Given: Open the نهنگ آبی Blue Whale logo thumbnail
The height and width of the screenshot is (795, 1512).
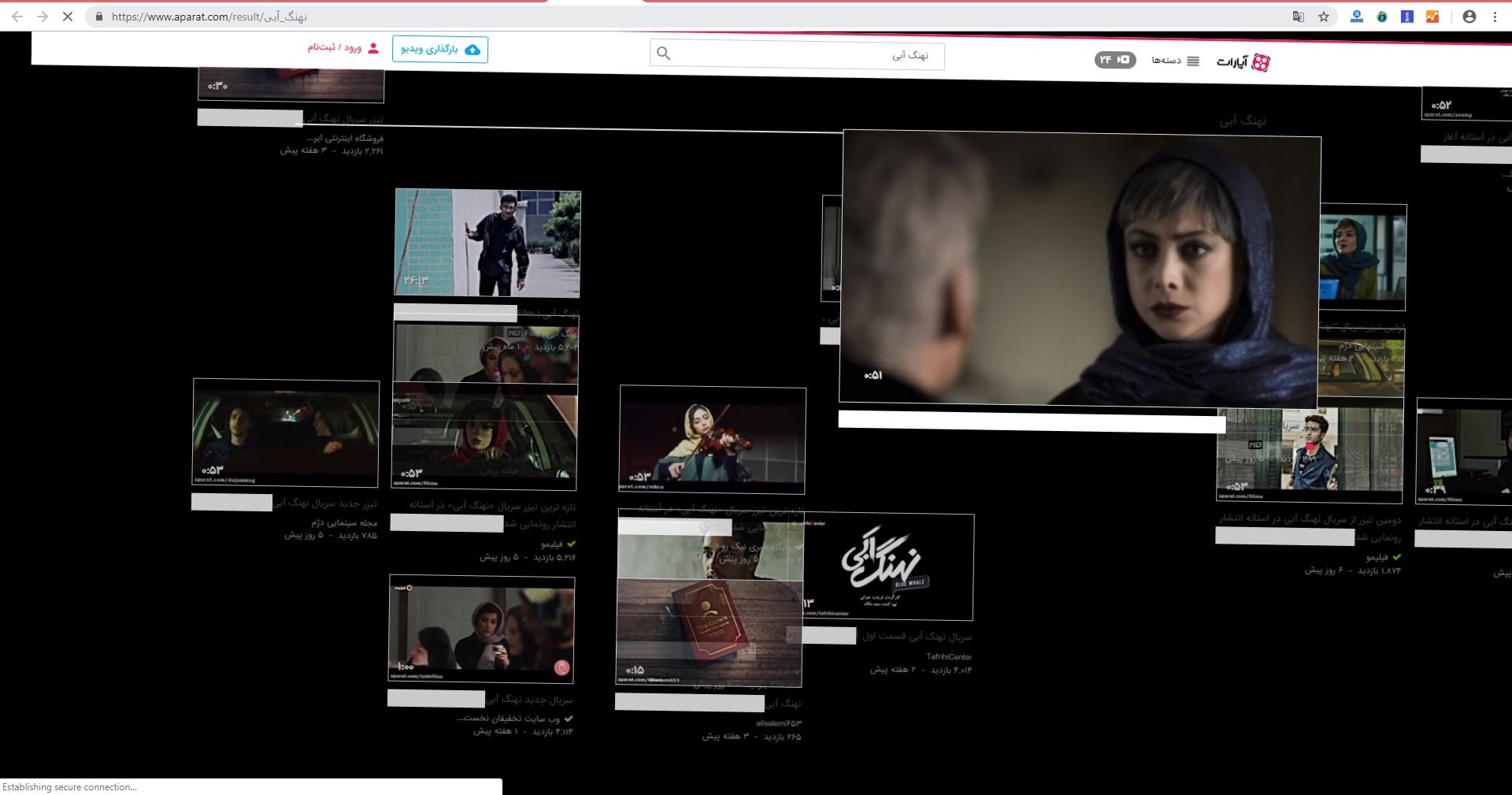Looking at the screenshot, I should click(890, 567).
